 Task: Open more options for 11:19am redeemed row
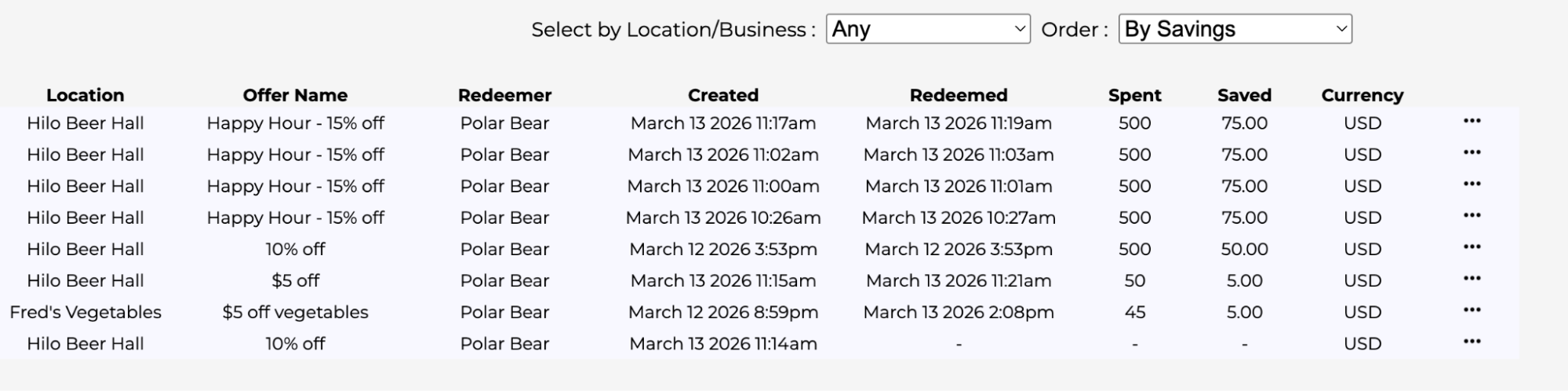(x=1472, y=122)
